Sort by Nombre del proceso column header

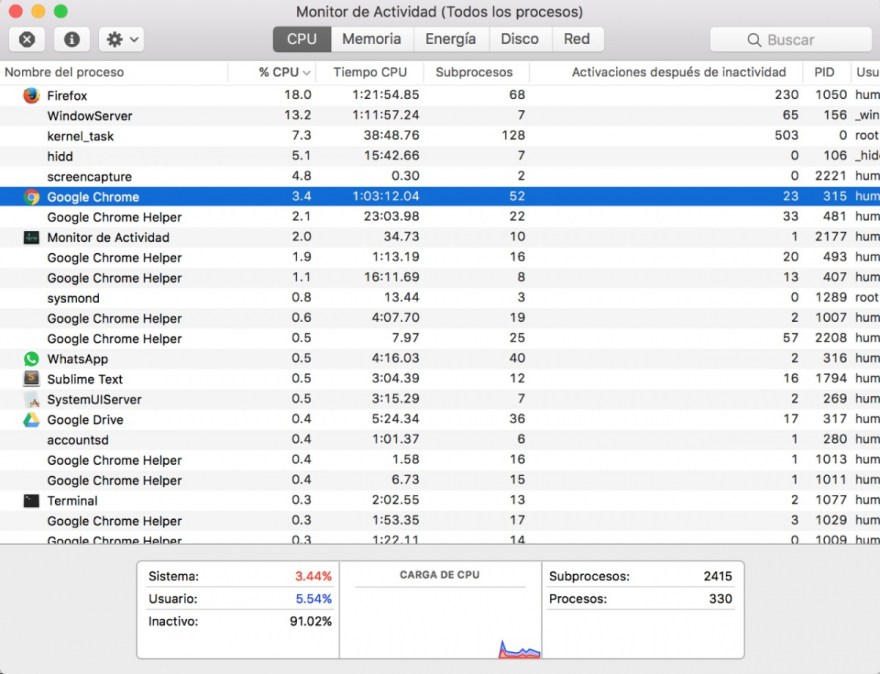tap(65, 72)
